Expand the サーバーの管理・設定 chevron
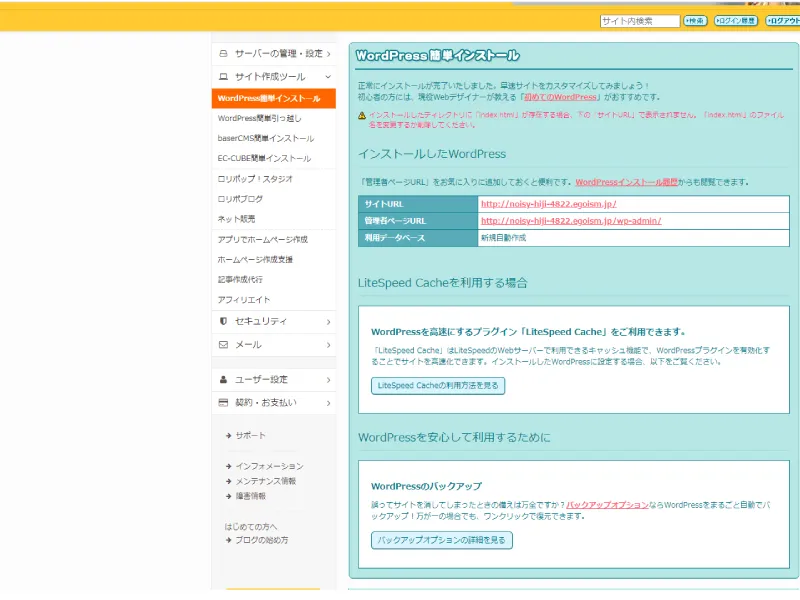800x600 pixels. [329, 54]
